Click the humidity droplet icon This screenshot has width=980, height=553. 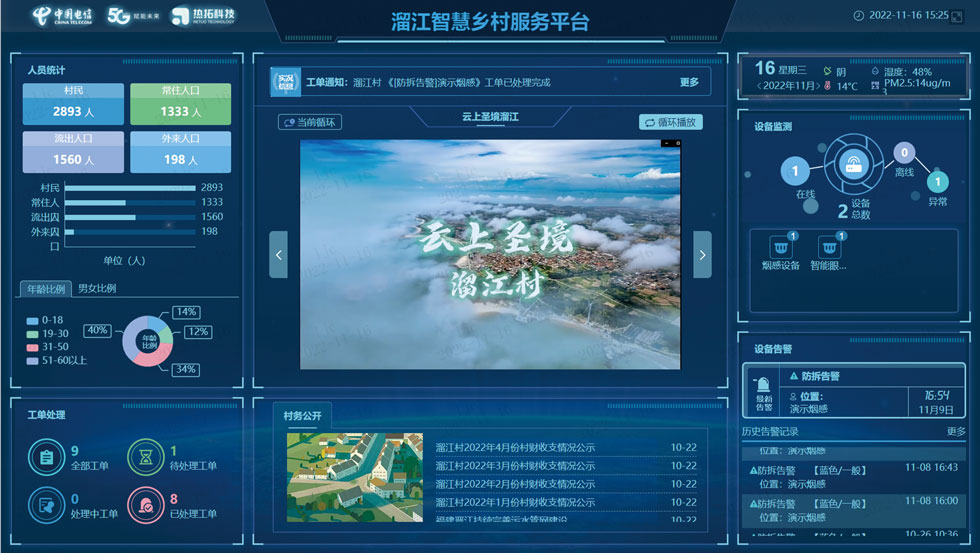[875, 71]
